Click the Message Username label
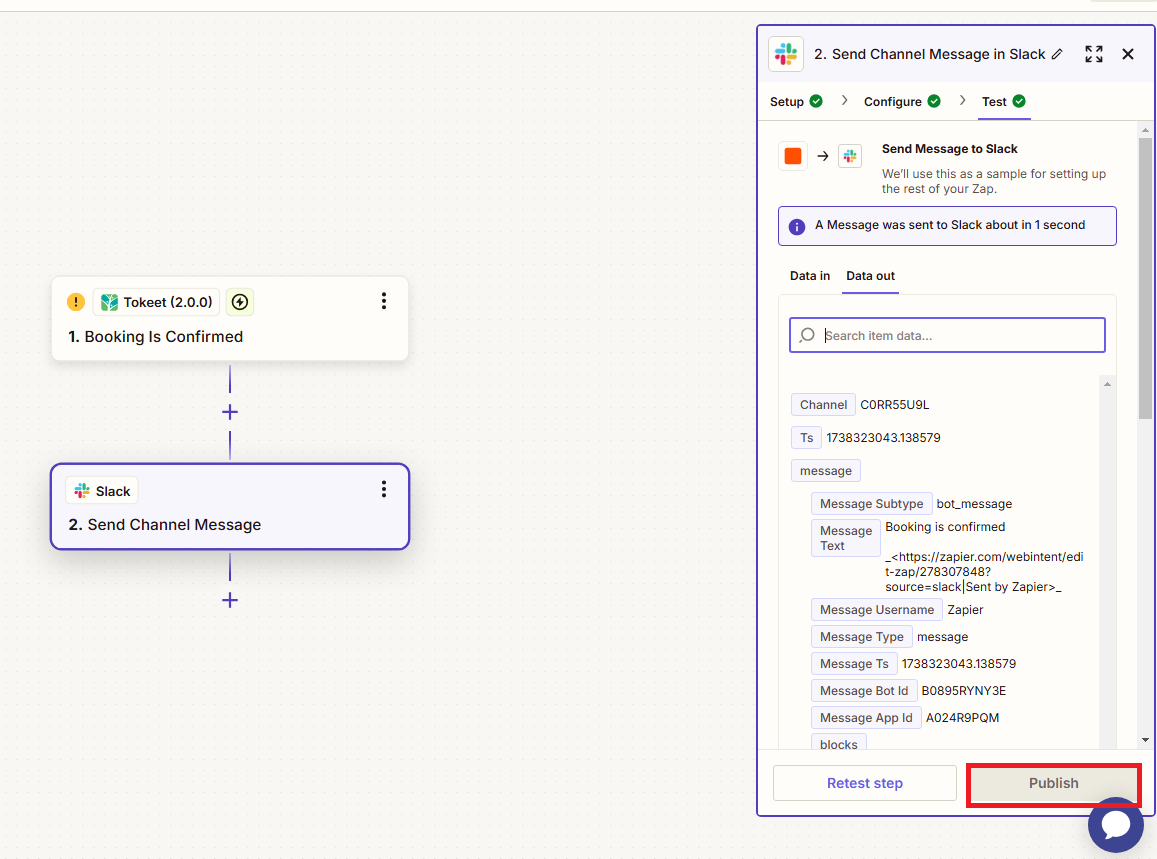 tap(877, 610)
